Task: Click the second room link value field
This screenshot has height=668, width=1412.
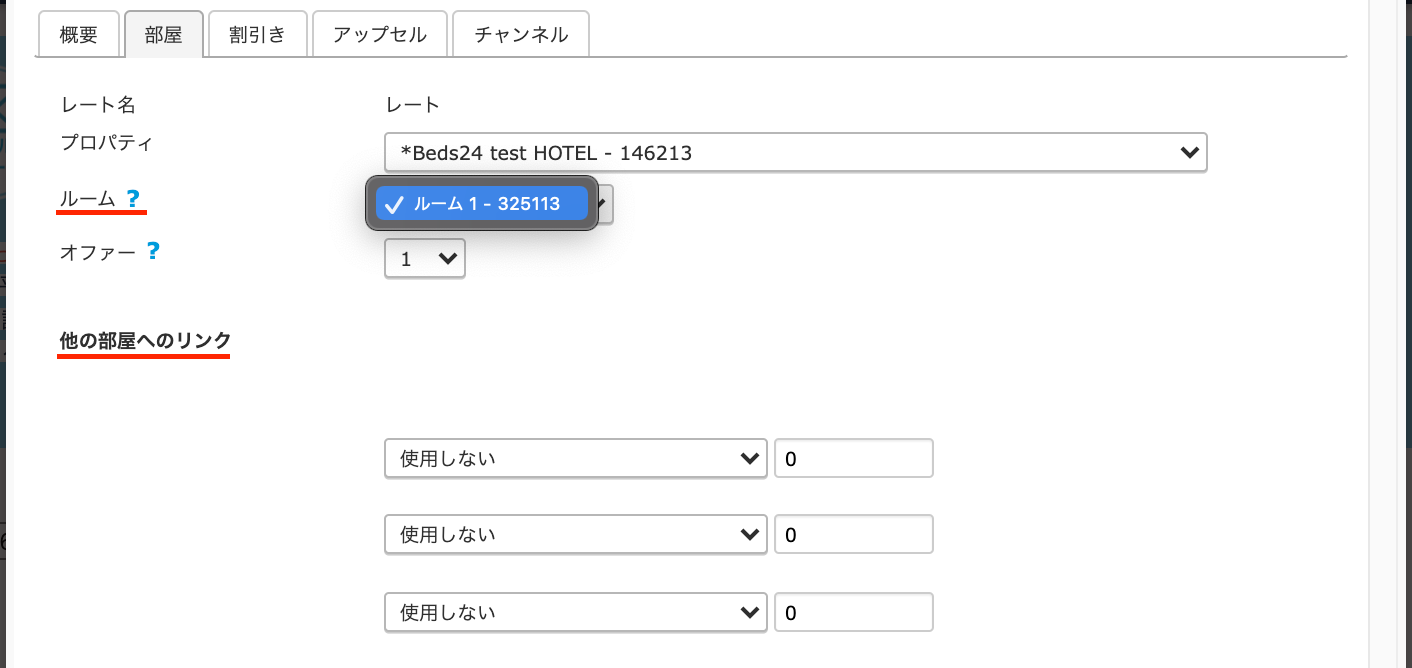Action: [x=853, y=535]
